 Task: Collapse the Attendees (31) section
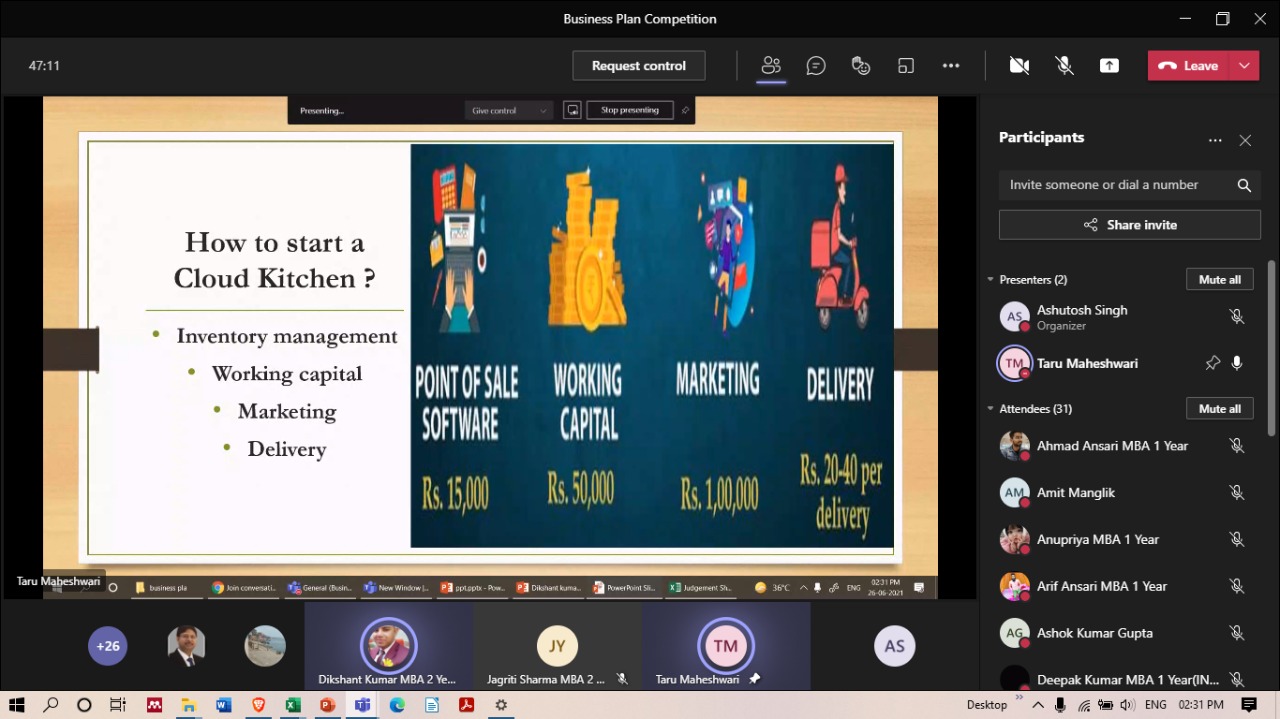tap(990, 409)
